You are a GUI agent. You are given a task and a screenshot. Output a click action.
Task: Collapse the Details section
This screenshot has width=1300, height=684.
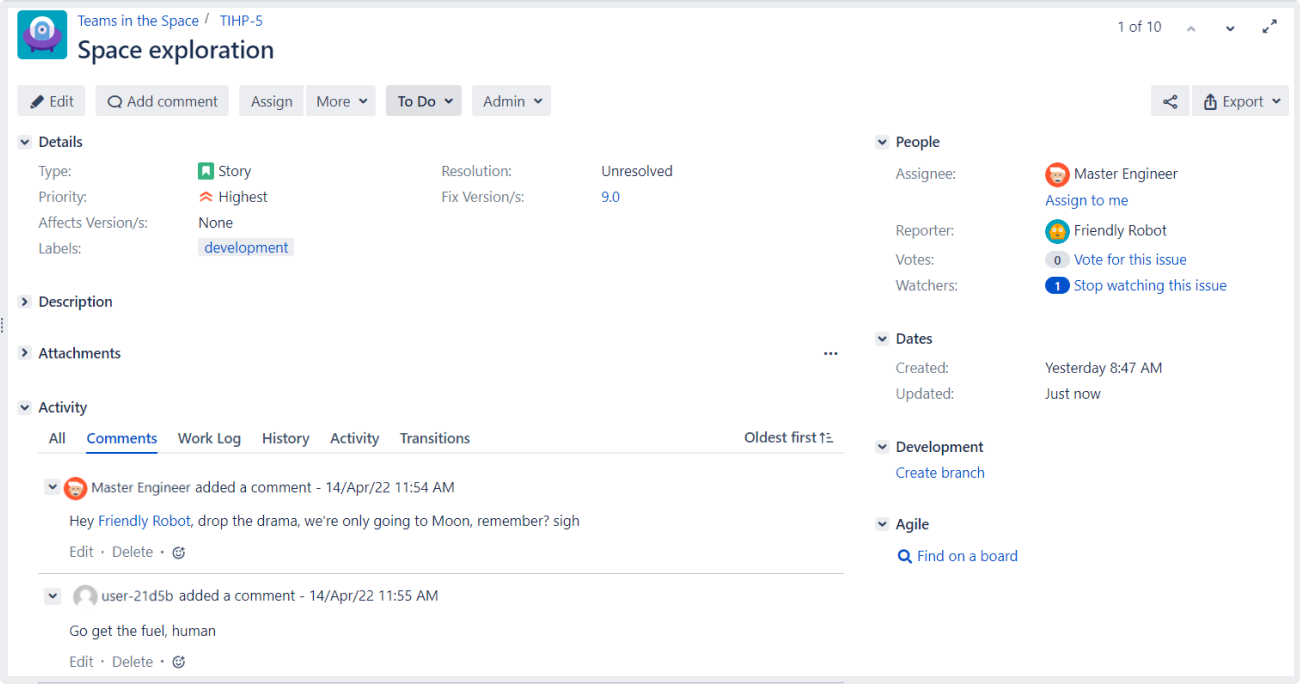click(x=25, y=142)
